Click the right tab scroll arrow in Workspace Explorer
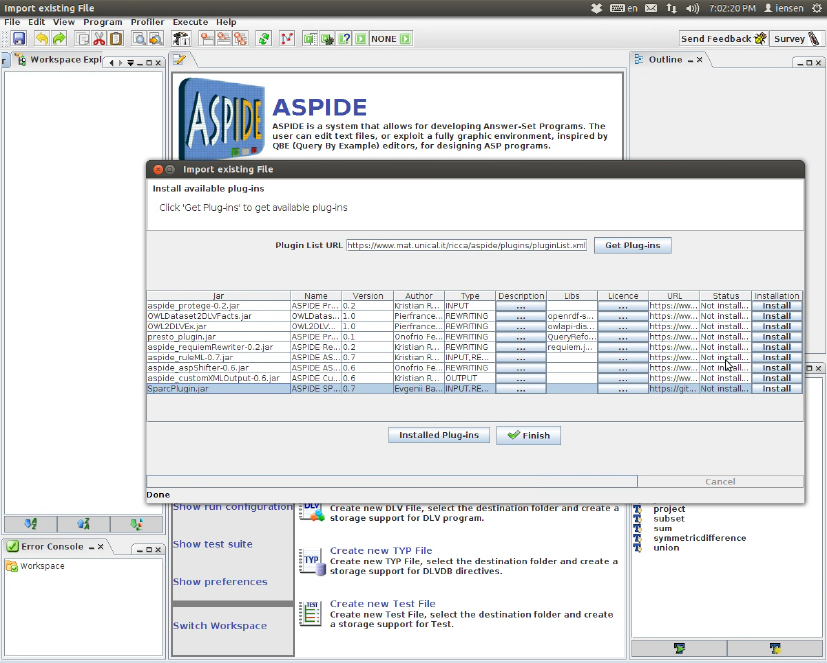 pyautogui.click(x=121, y=63)
